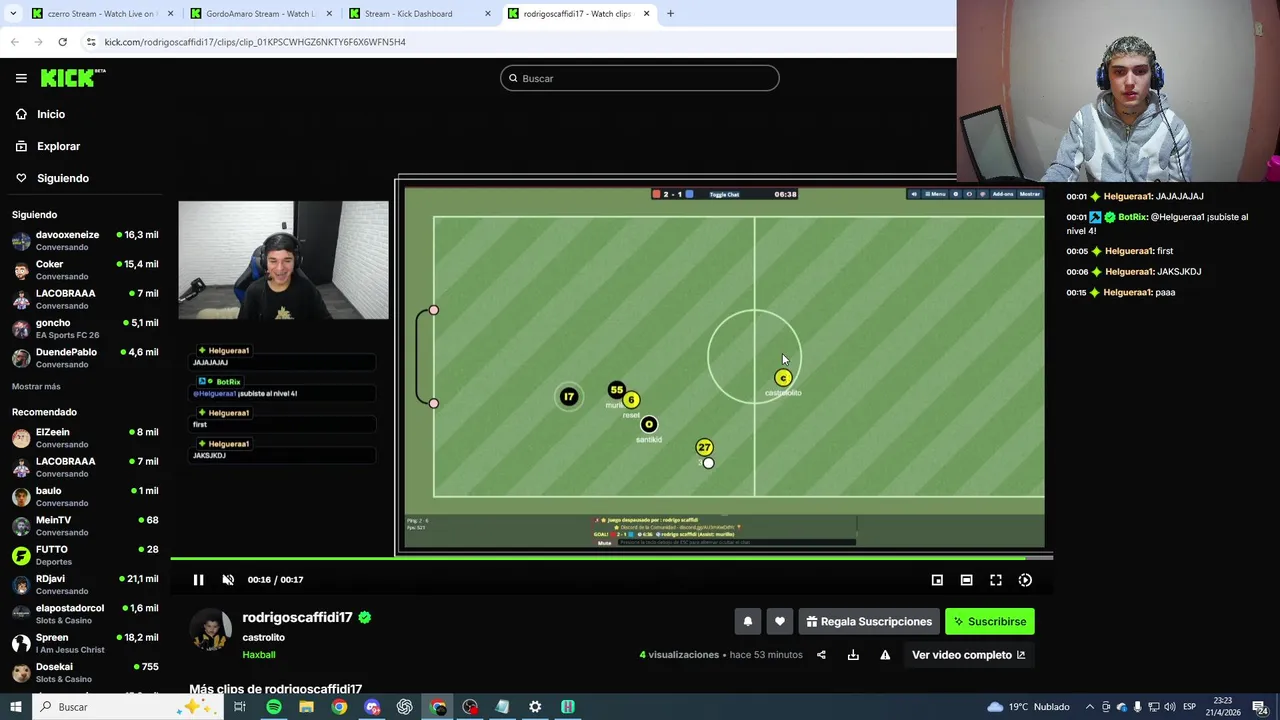Open FUTTO recommended channel

(x=85, y=555)
